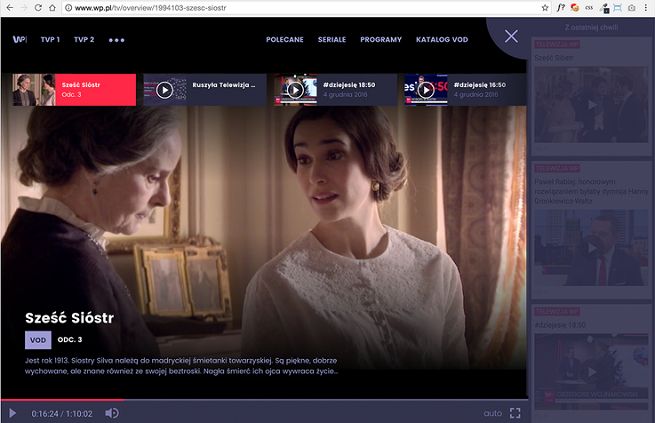Click the Sześć Sióstr title heading
This screenshot has width=655, height=423.
pos(69,318)
